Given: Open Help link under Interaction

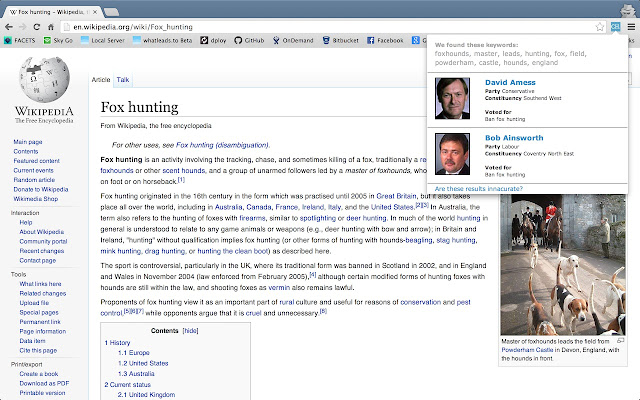Looking at the screenshot, I should point(26,222).
